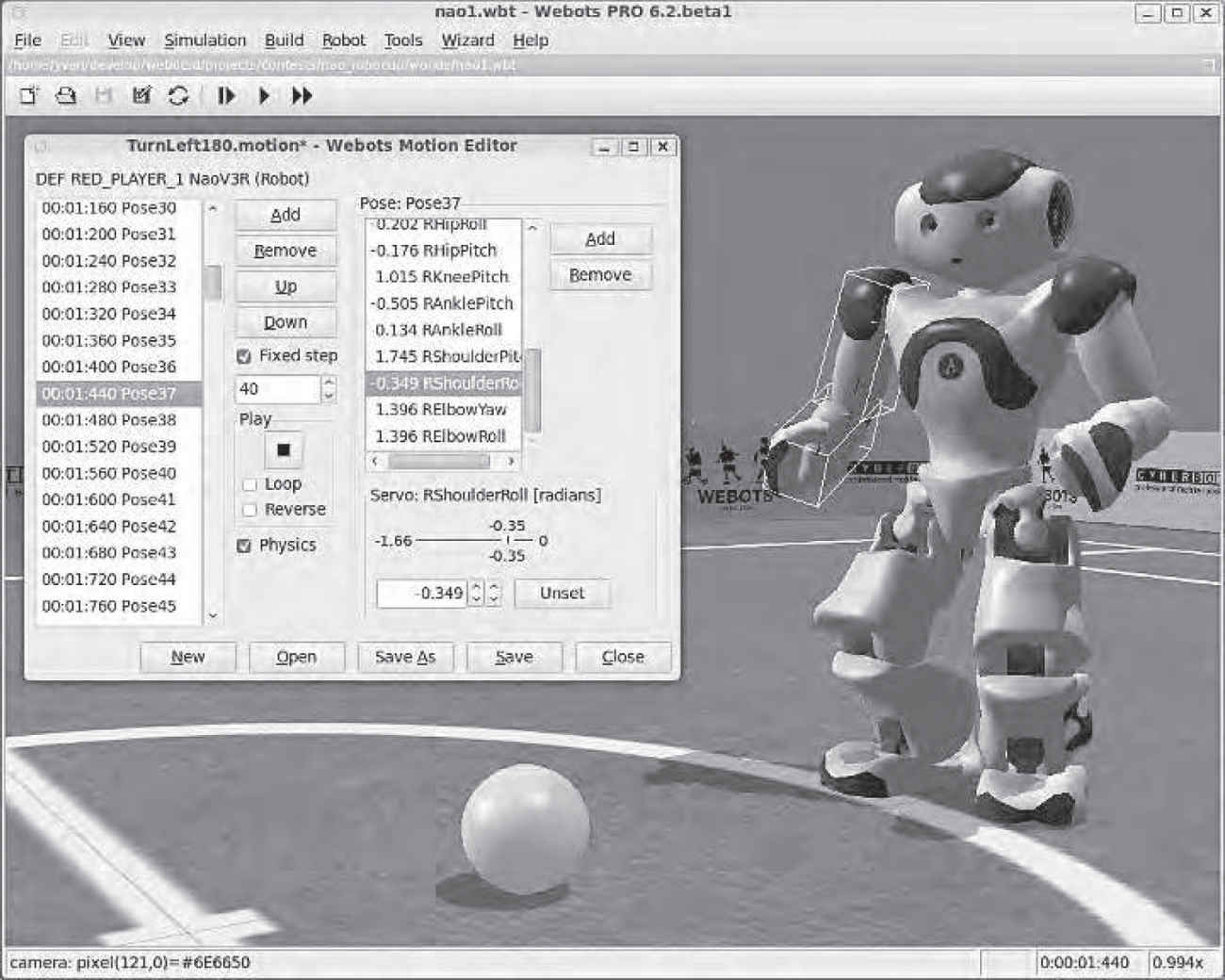
Task: Select the -0.505 RAnklePitch servo row
Action: point(443,303)
